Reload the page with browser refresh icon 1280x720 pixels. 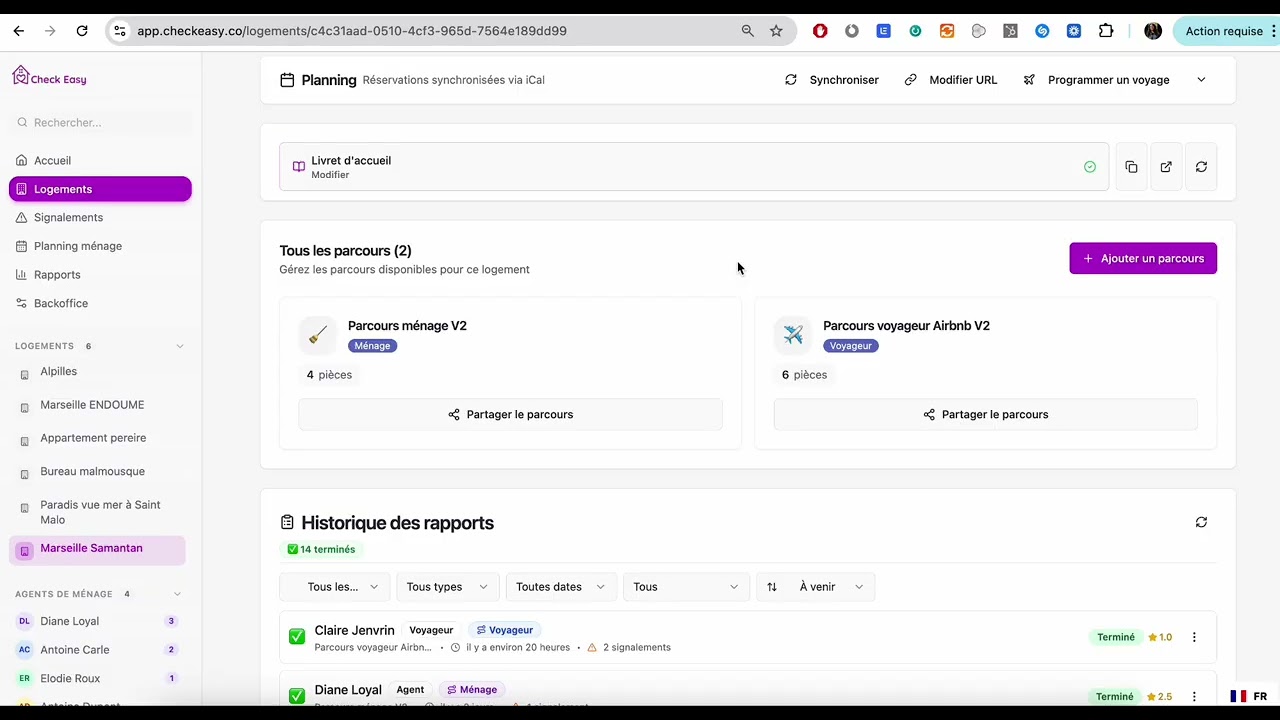click(x=82, y=31)
